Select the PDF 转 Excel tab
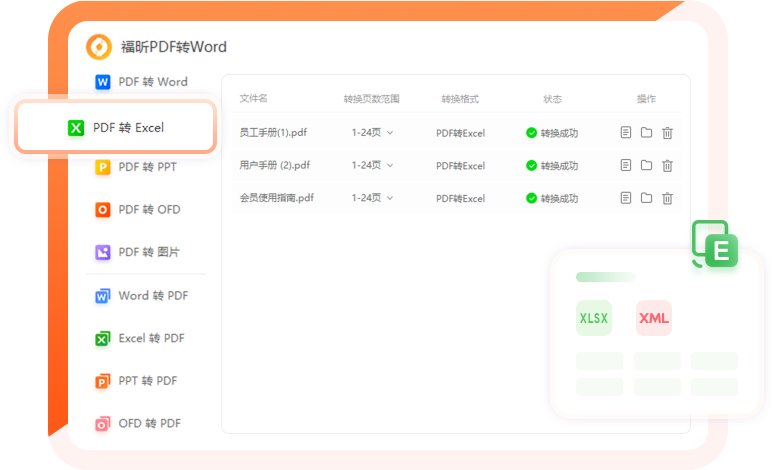 click(115, 128)
